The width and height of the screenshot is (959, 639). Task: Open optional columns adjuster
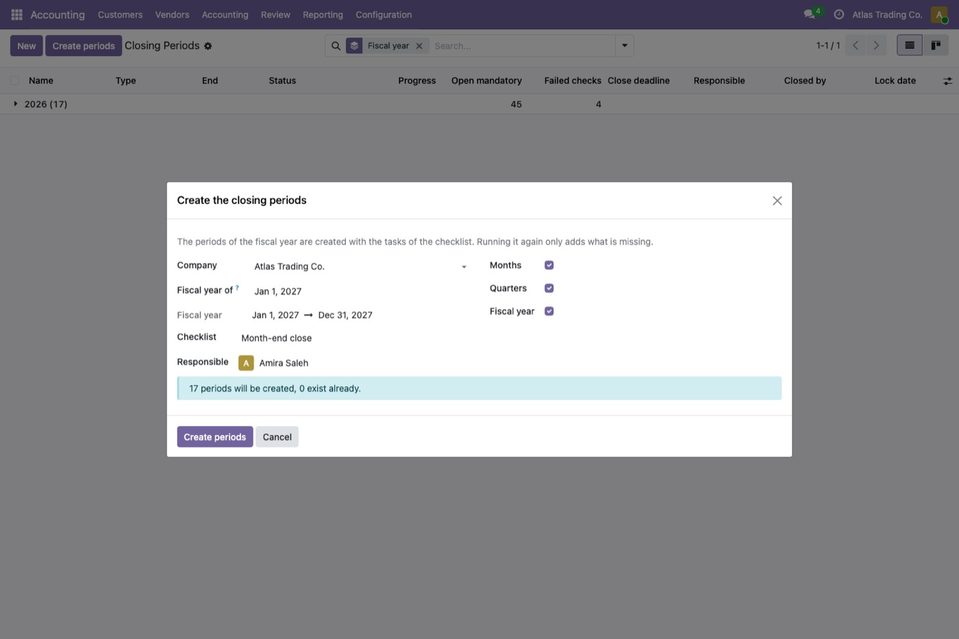pyautogui.click(x=947, y=81)
